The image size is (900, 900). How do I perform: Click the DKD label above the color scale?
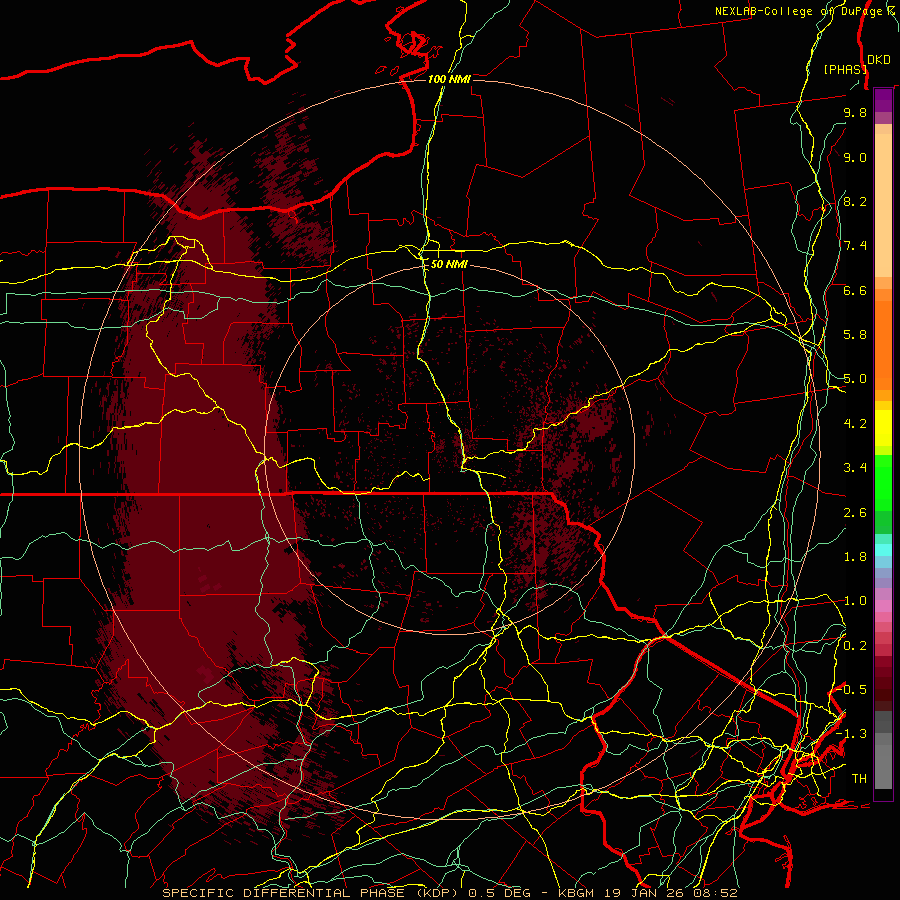879,59
